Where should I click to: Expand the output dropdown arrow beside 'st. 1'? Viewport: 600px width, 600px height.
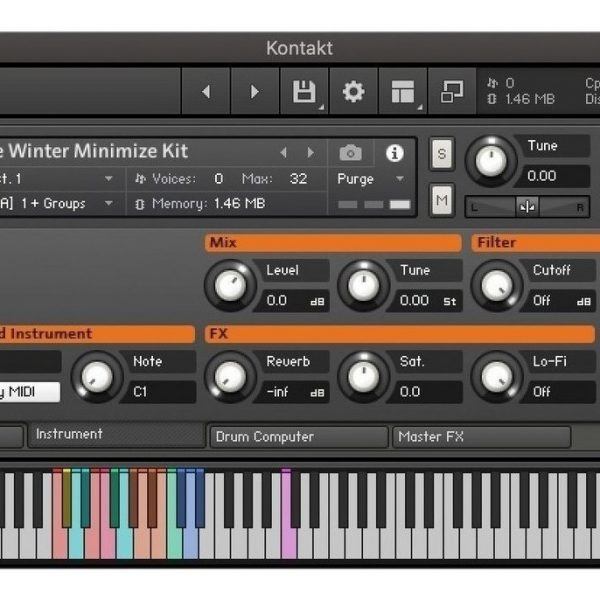pos(109,179)
